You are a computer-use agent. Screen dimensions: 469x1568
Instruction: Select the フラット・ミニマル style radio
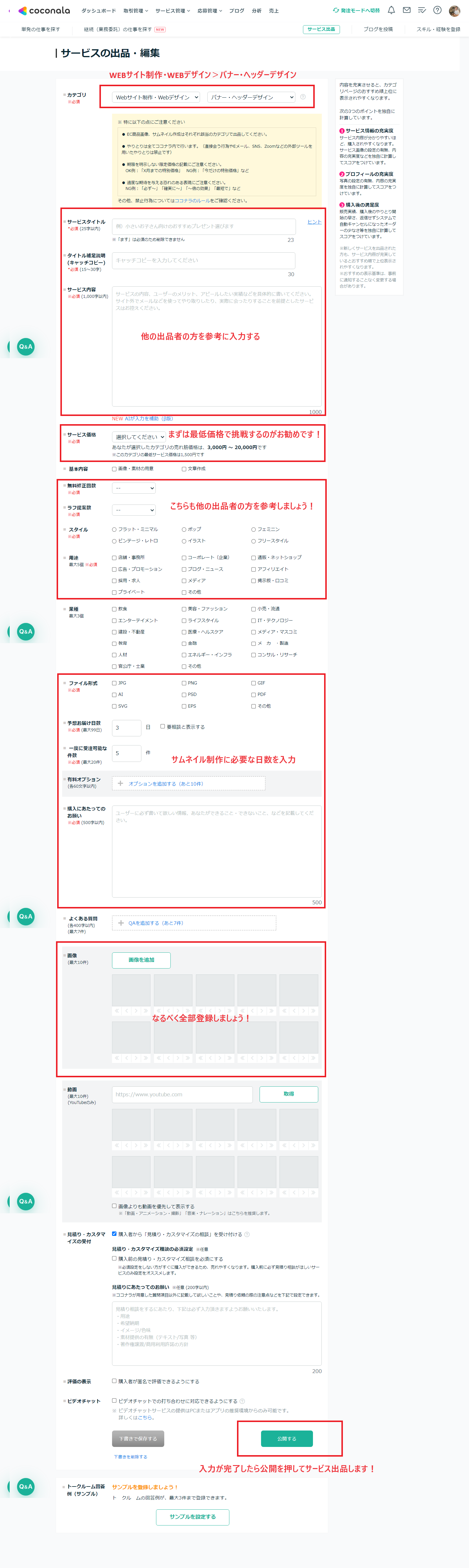click(x=114, y=530)
